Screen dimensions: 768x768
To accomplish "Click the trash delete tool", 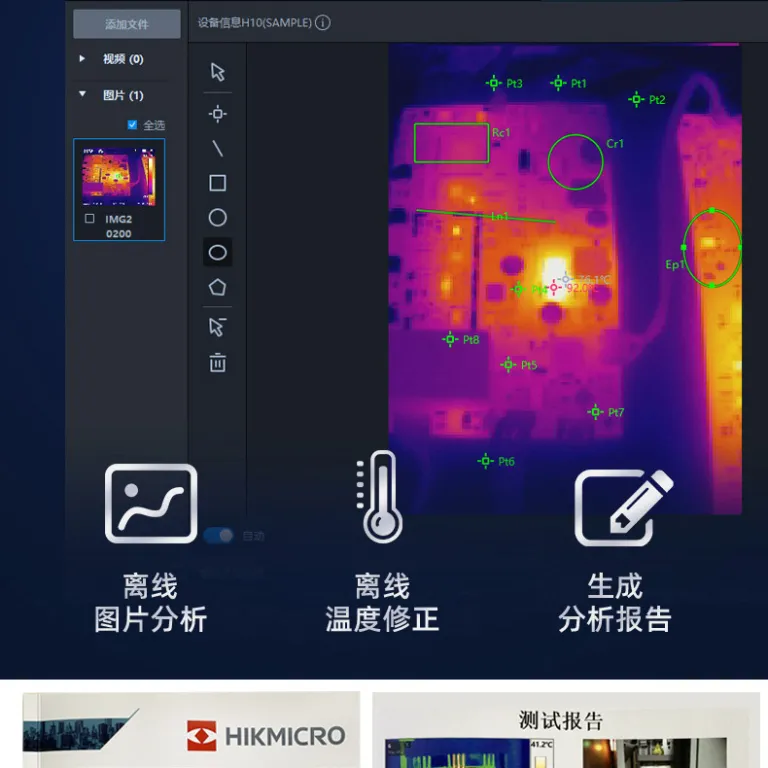I will click(217, 362).
